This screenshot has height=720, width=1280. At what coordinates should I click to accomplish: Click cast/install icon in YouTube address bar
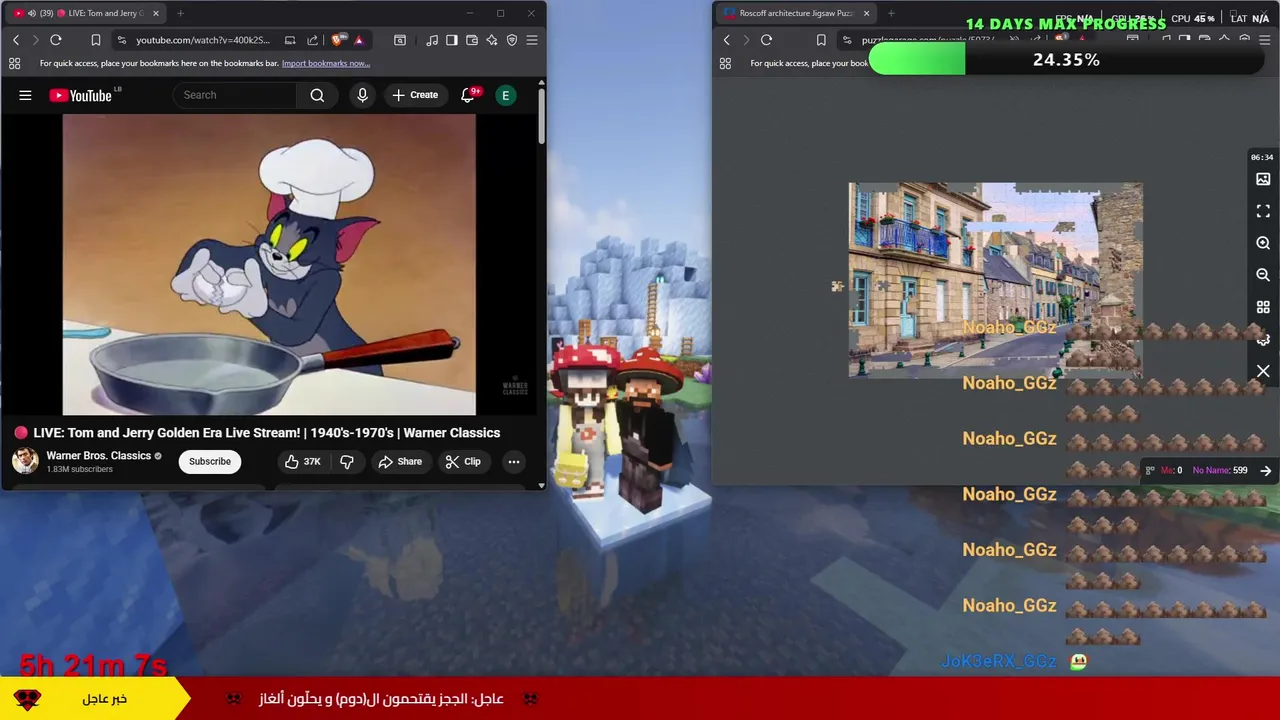coord(290,40)
